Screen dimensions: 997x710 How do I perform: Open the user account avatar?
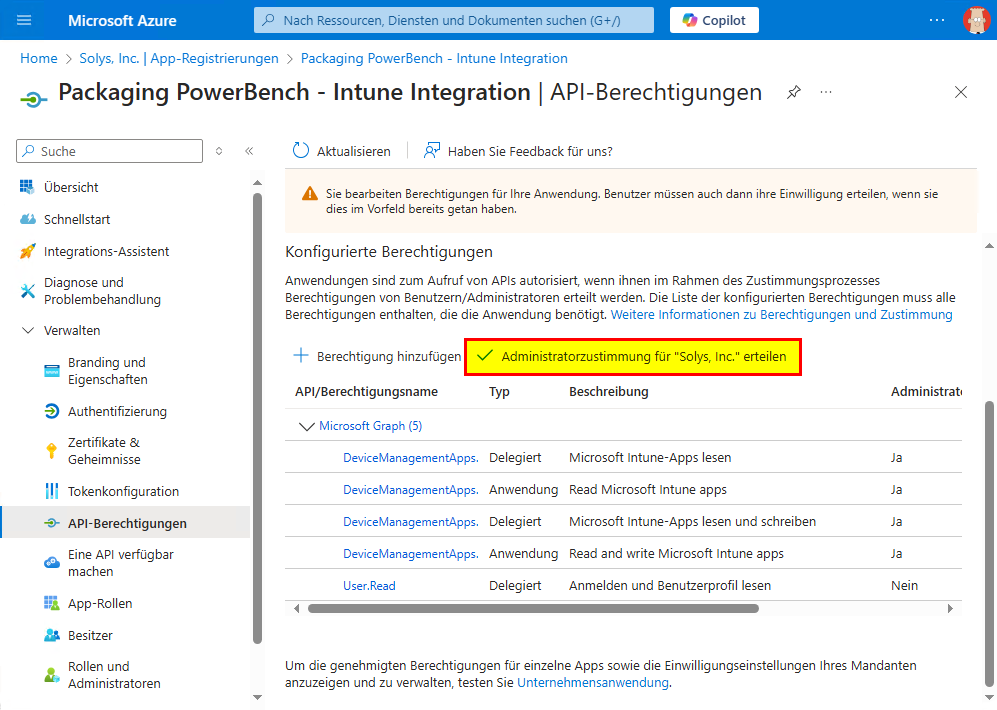click(x=975, y=20)
